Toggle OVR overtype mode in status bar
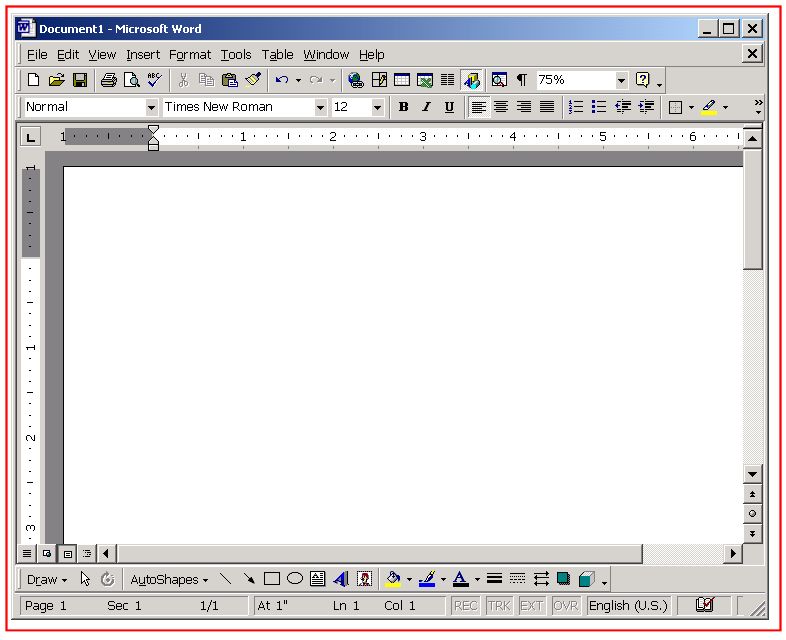The image size is (786, 640). click(x=566, y=605)
